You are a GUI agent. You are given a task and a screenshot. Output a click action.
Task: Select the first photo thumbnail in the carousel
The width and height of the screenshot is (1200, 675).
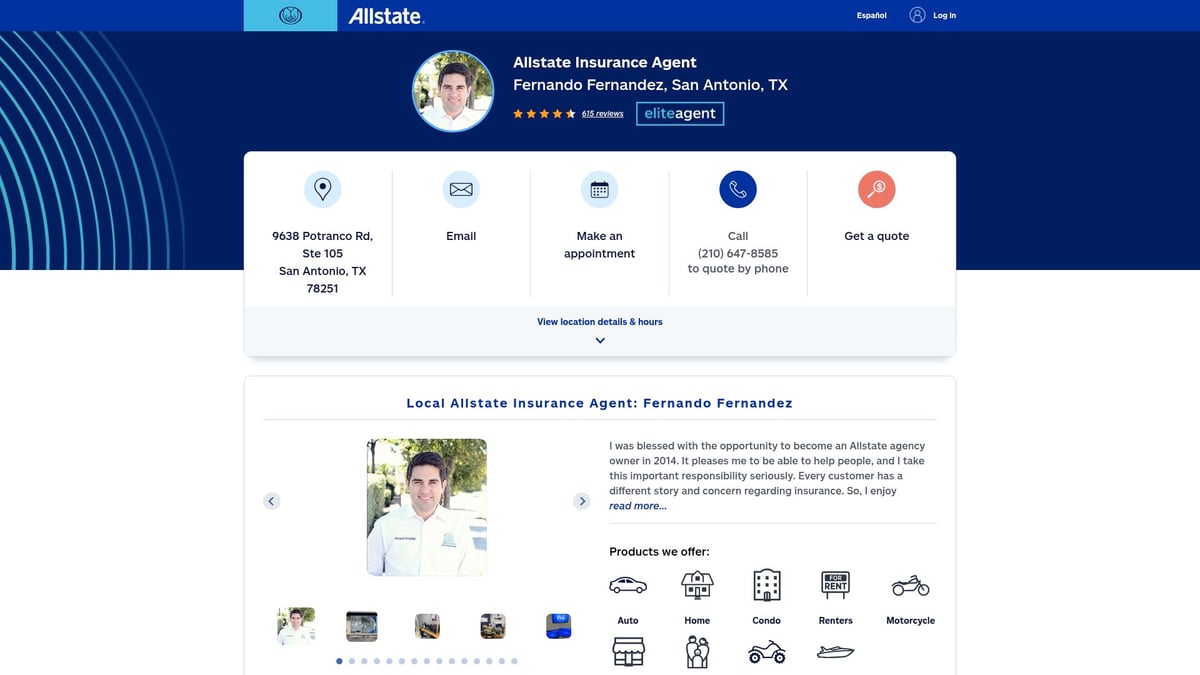tap(296, 624)
